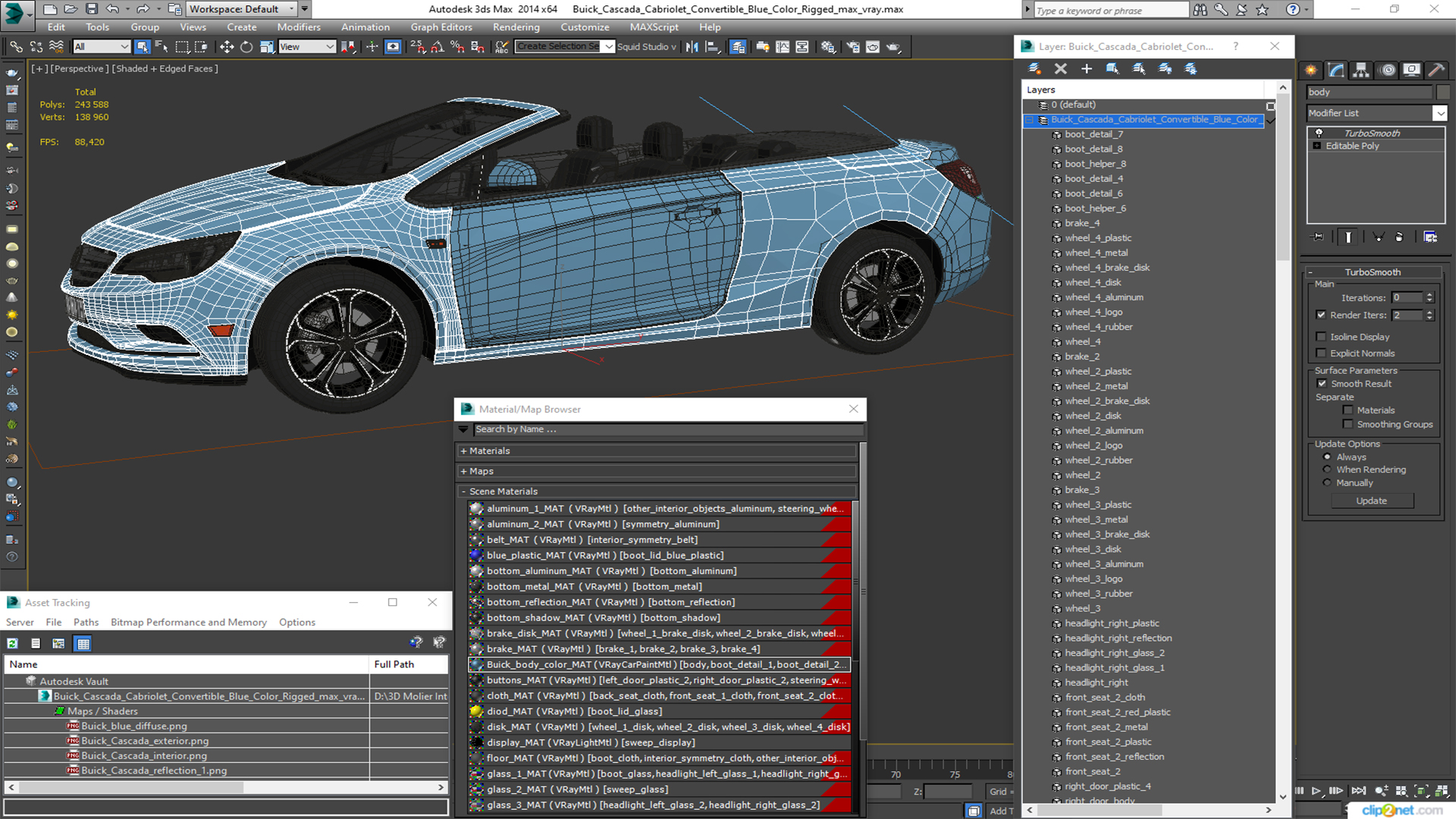Image resolution: width=1456 pixels, height=819 pixels.
Task: Collapse Buick_Cascada layer tree in Layers
Action: [x=1030, y=120]
